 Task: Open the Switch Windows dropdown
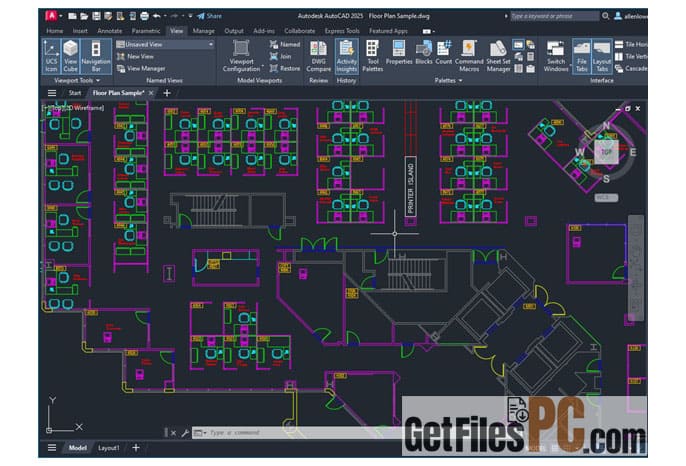(556, 56)
